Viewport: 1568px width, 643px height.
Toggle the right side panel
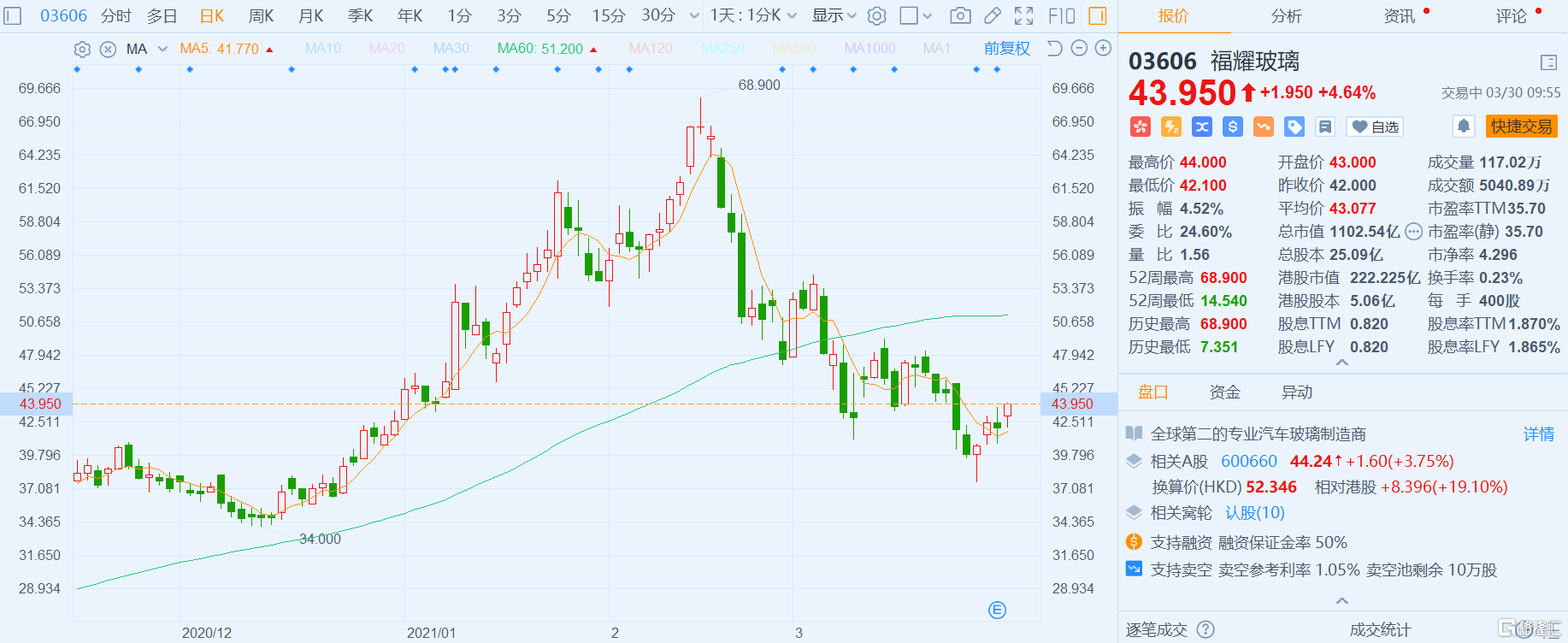point(1098,15)
